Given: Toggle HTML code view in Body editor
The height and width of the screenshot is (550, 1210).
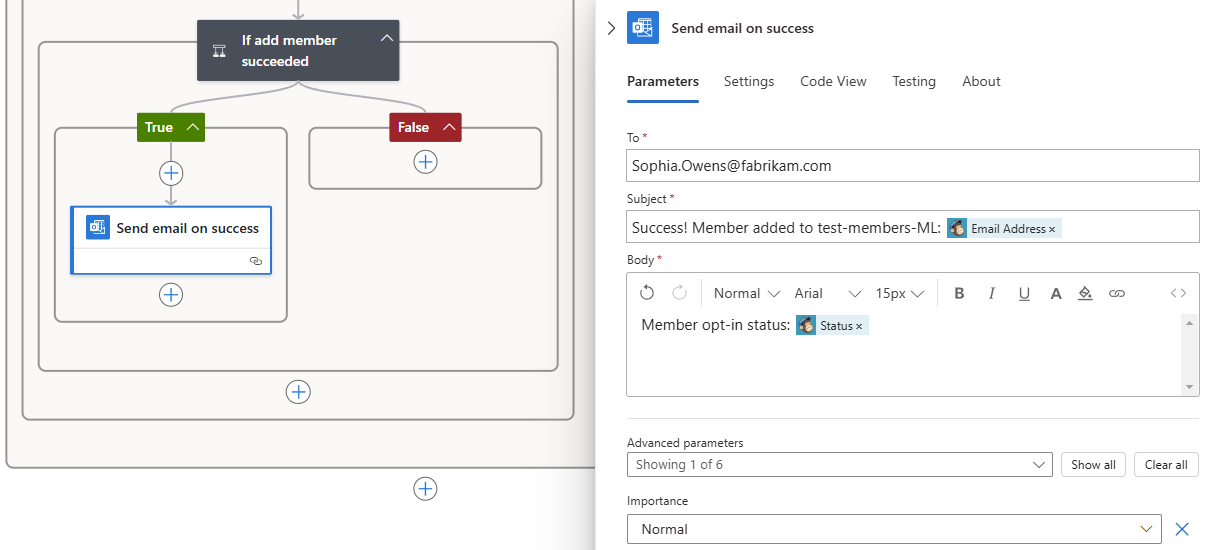Looking at the screenshot, I should pos(1178,293).
